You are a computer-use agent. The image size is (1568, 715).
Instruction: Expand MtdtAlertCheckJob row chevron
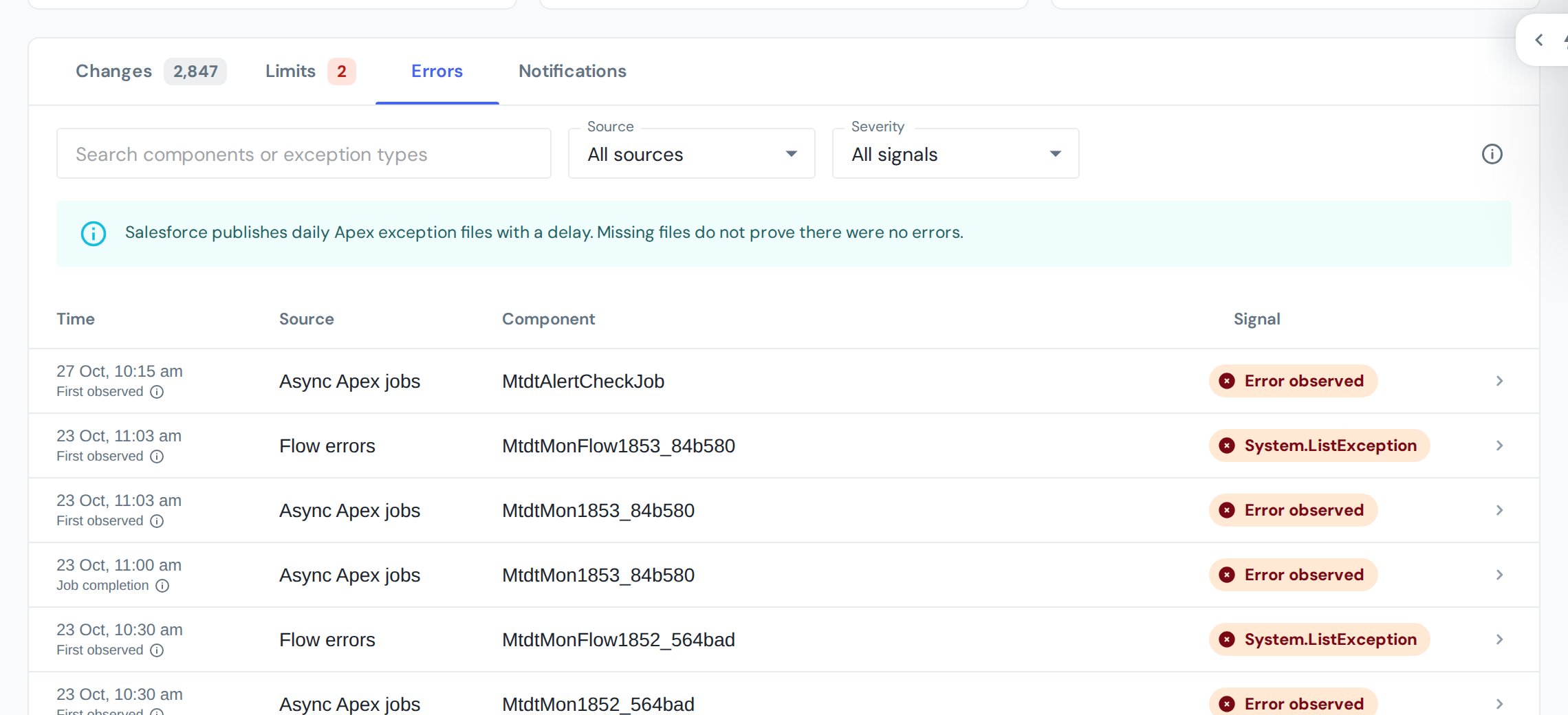coord(1500,381)
